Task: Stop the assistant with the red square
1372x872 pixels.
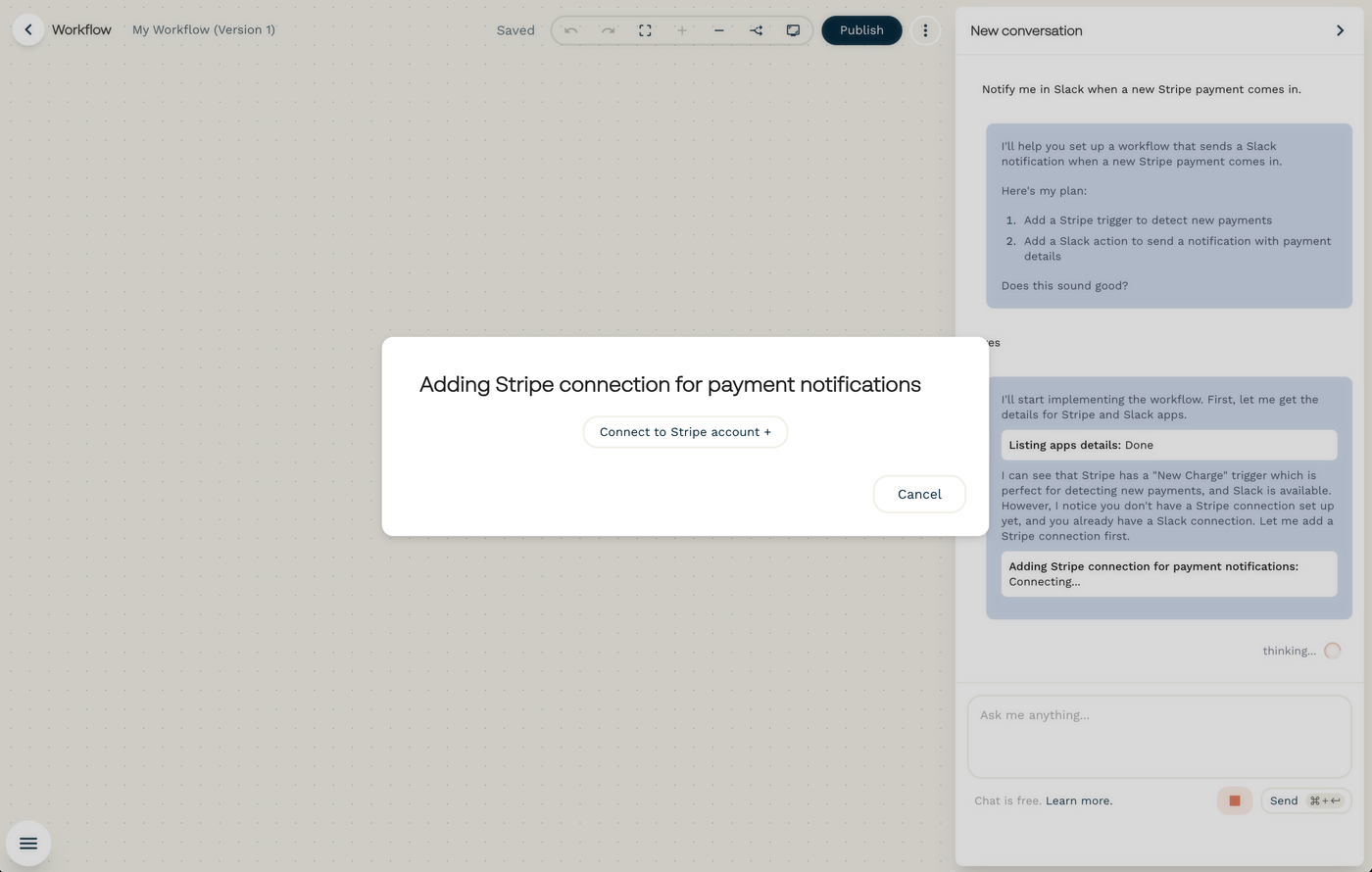Action: (x=1235, y=800)
